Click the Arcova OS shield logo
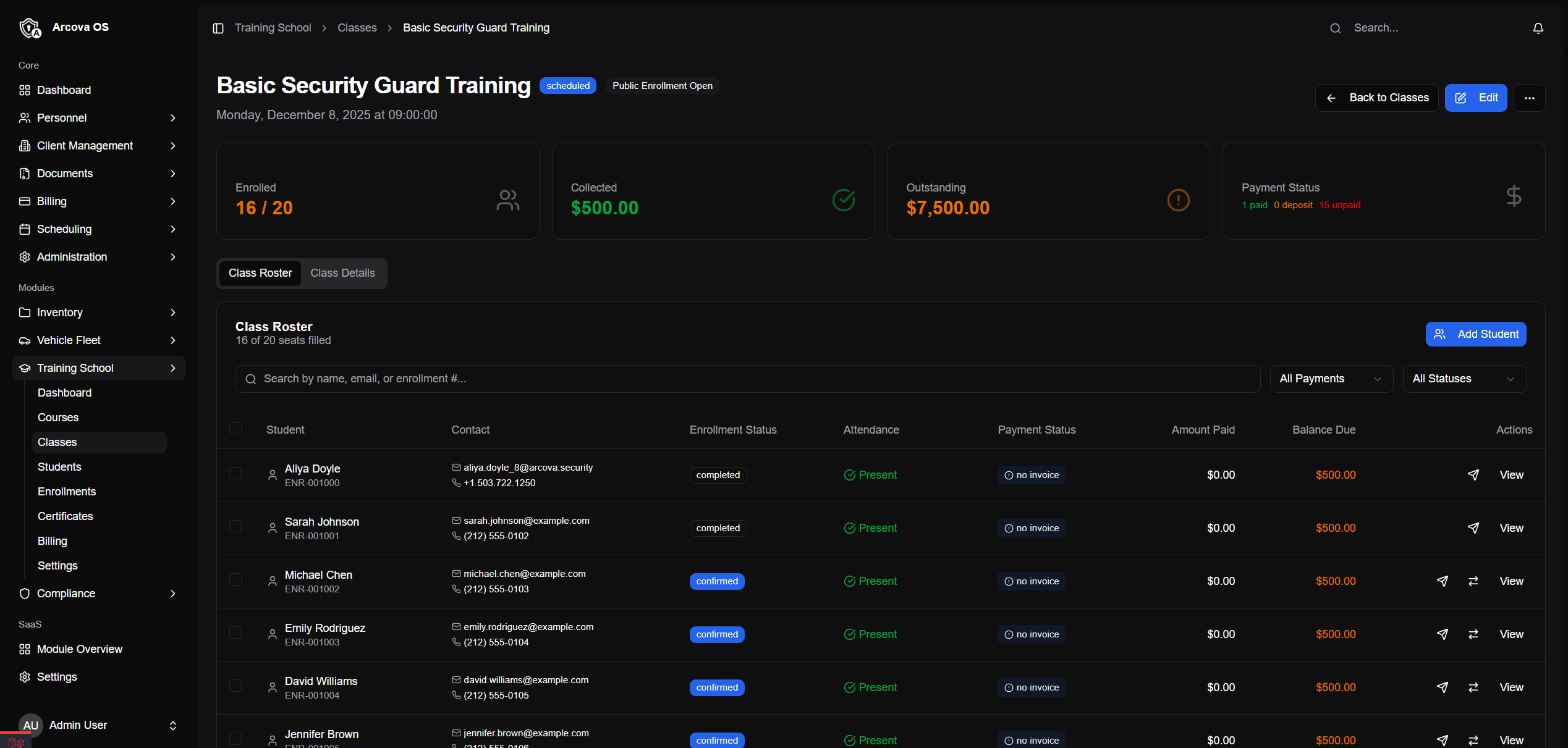 [x=30, y=28]
